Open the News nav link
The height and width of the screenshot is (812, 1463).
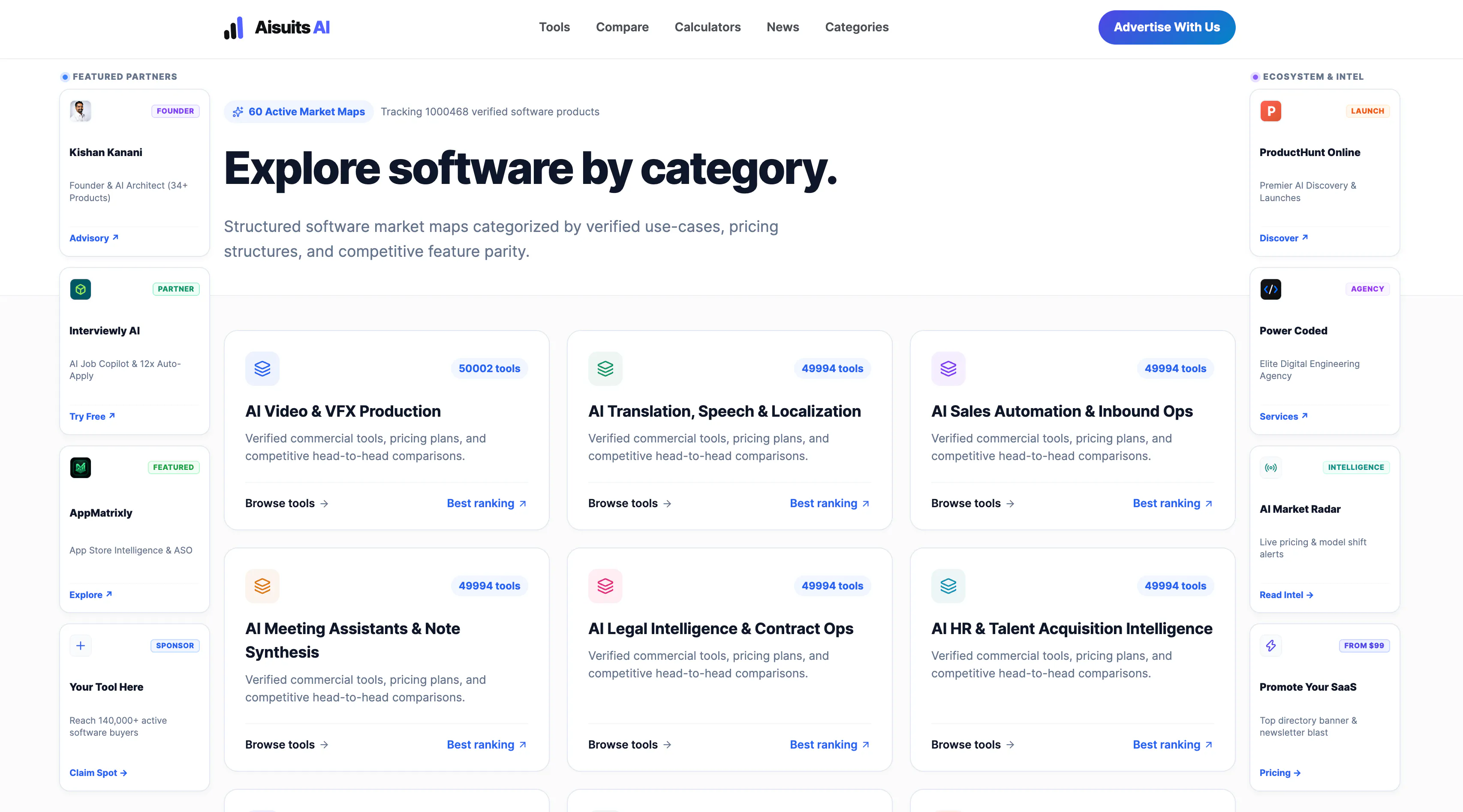click(x=783, y=27)
